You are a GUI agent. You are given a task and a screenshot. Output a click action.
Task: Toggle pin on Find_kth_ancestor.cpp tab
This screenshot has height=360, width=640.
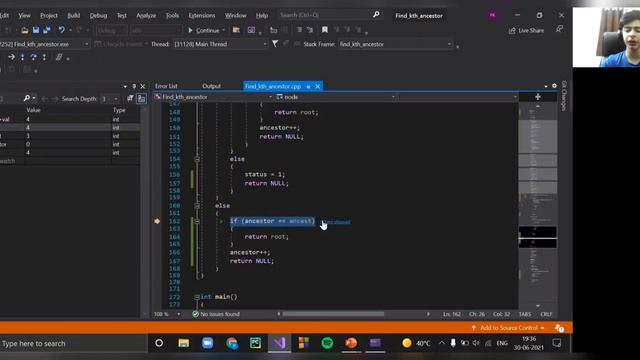[308, 87]
